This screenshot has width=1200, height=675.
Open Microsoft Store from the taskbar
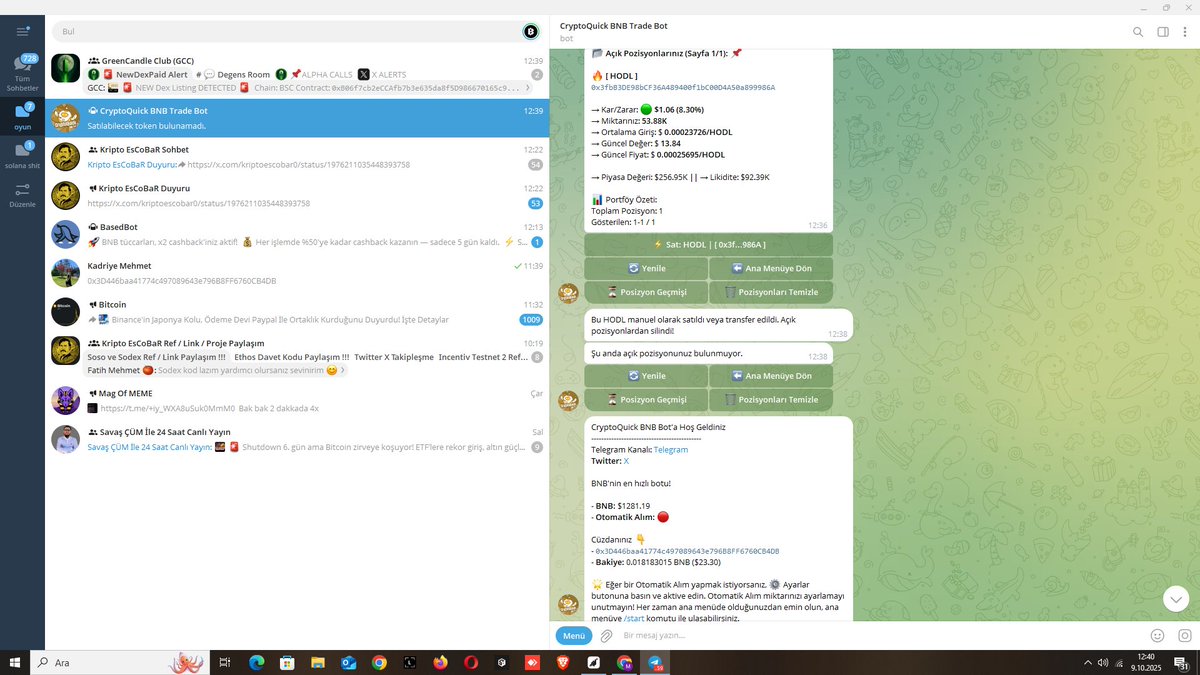pyautogui.click(x=287, y=662)
